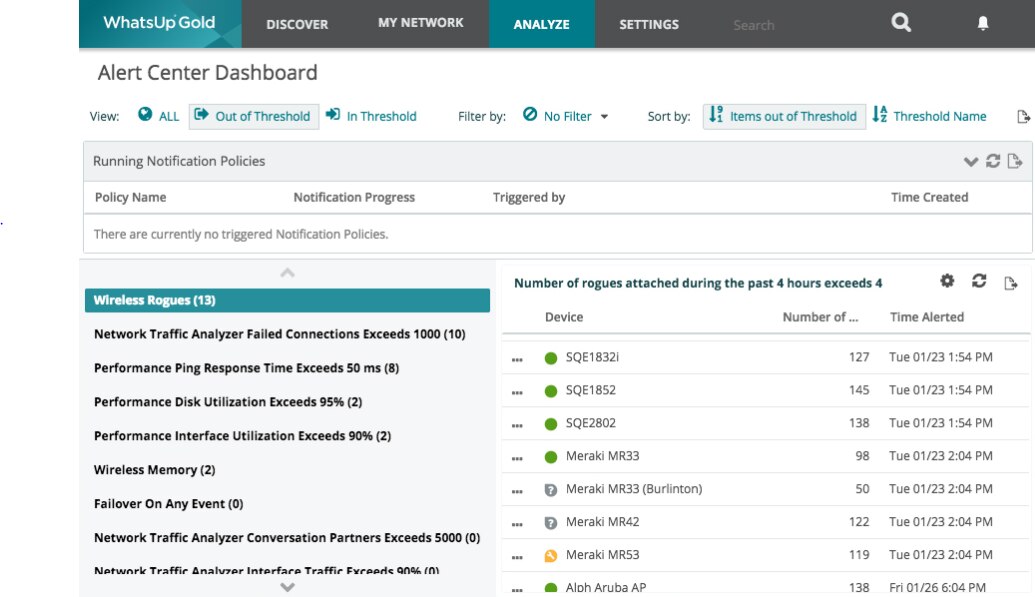Open the notifications bell icon
The height and width of the screenshot is (597, 1035).
pos(983,24)
